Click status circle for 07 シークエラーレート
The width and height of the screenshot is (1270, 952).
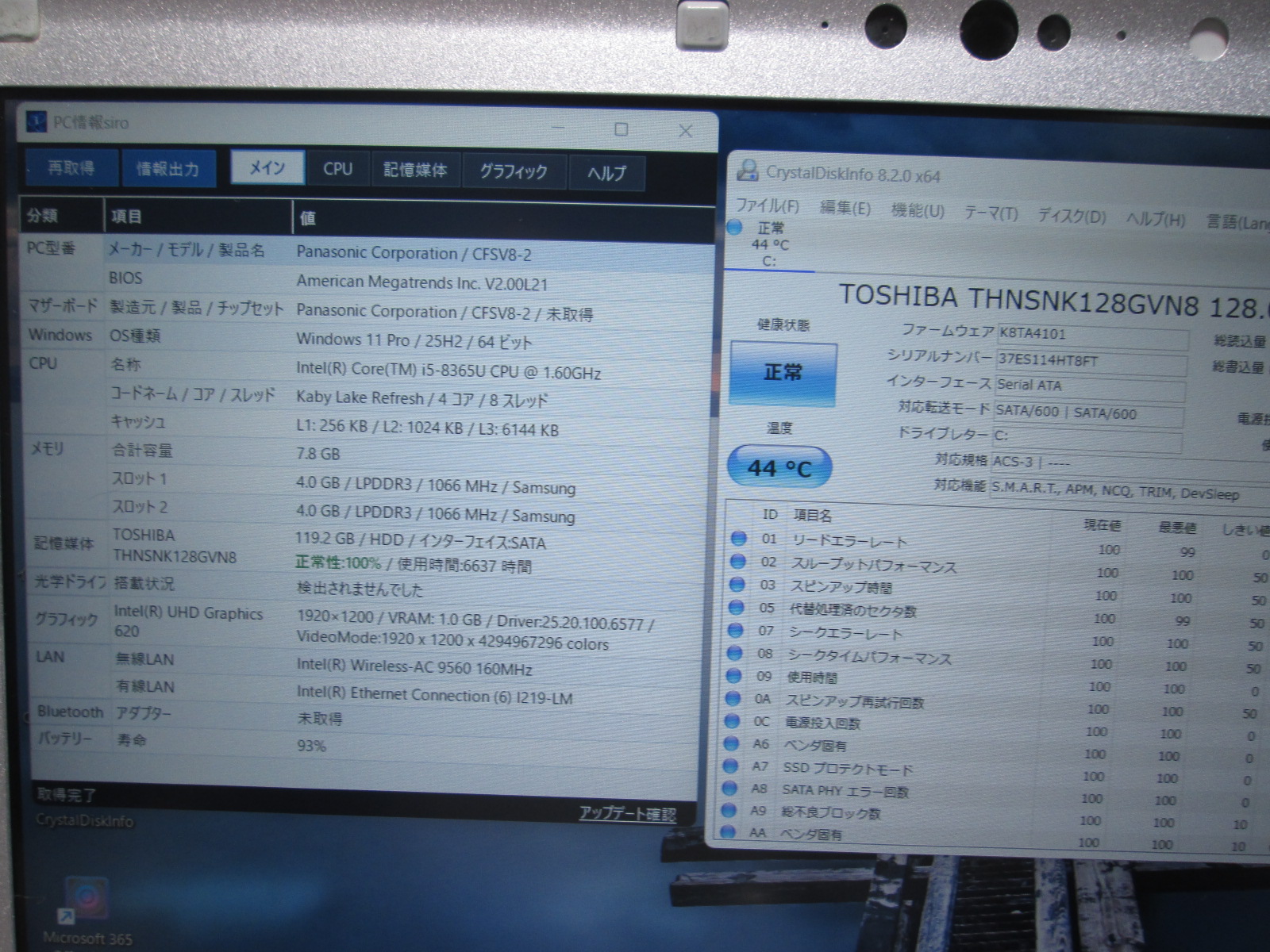pyautogui.click(x=735, y=631)
